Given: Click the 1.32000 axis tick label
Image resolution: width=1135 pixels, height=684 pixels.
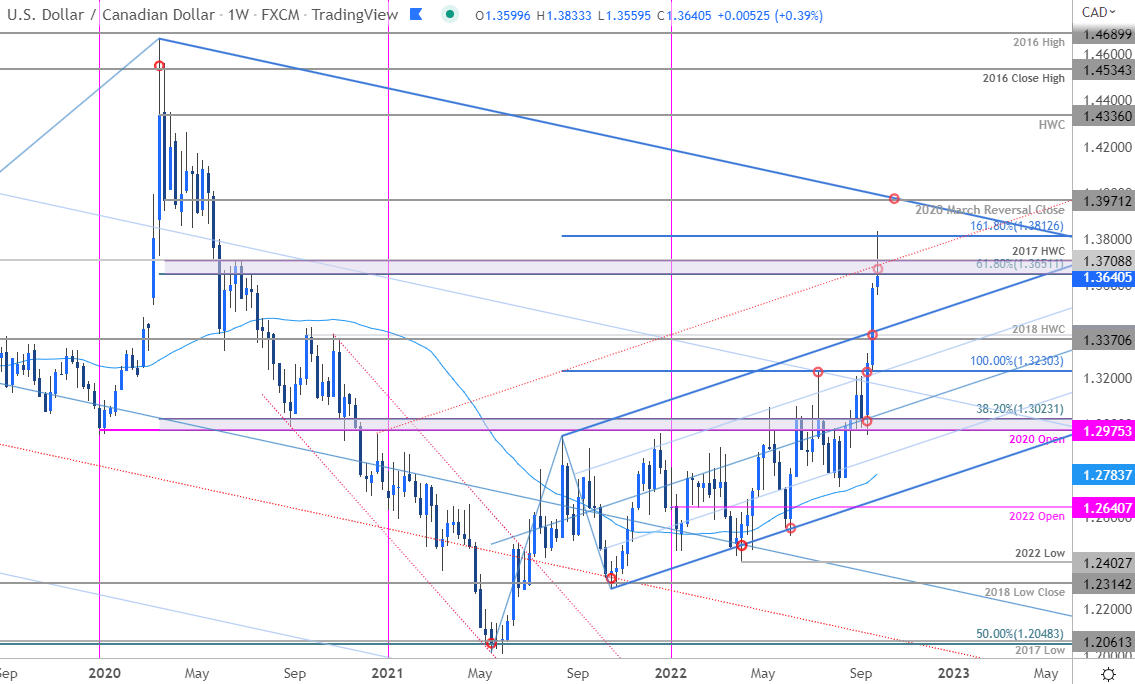Looking at the screenshot, I should coord(1106,379).
